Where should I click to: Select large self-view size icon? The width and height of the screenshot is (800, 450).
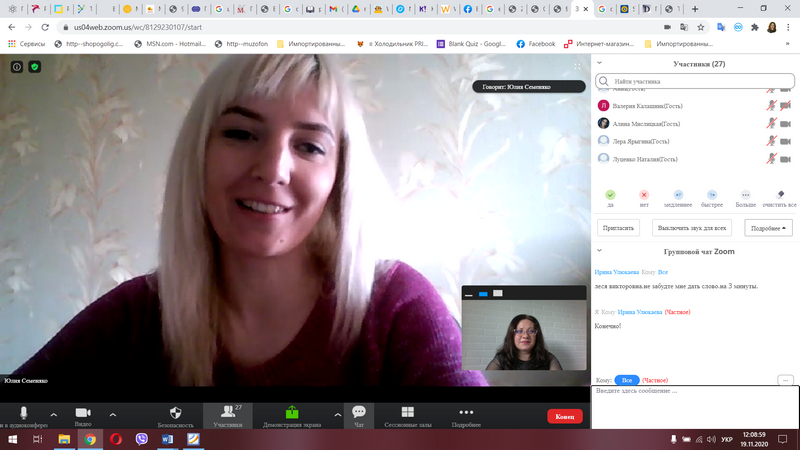pos(498,293)
